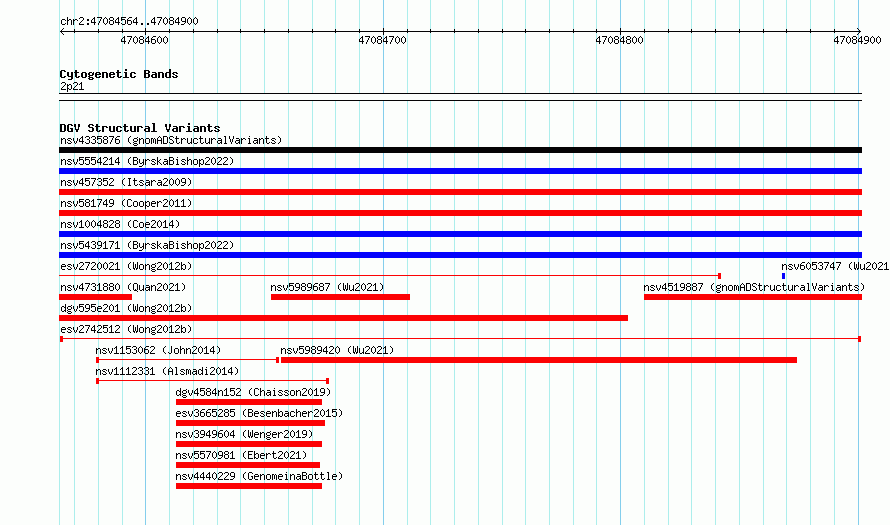Click the thin red nsv1153062 line
The height and width of the screenshot is (525, 890).
tap(187, 360)
